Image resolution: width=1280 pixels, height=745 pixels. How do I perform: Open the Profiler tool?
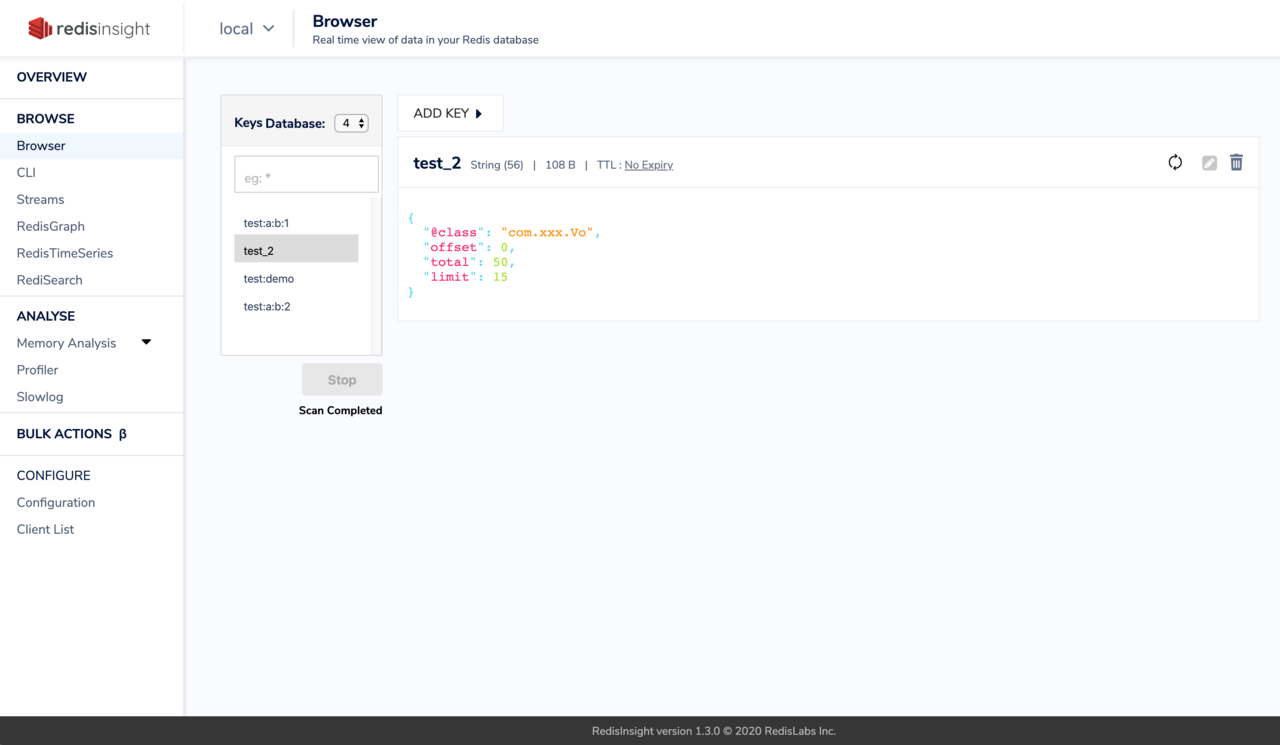click(x=37, y=370)
